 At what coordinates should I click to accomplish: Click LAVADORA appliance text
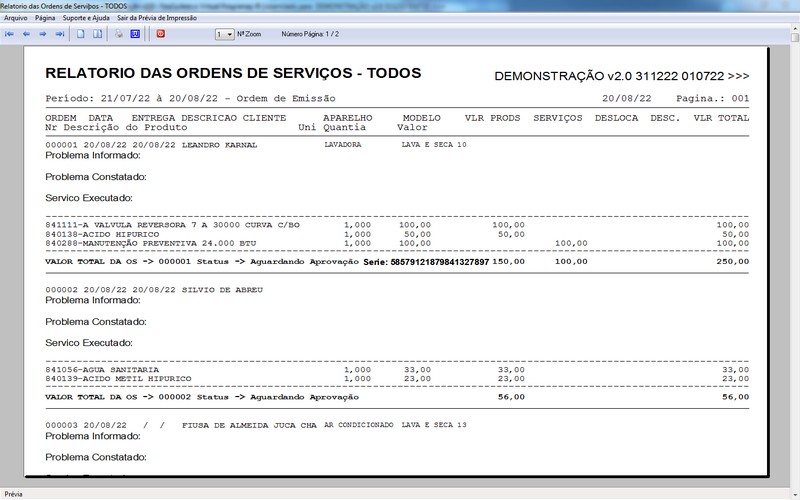click(342, 144)
